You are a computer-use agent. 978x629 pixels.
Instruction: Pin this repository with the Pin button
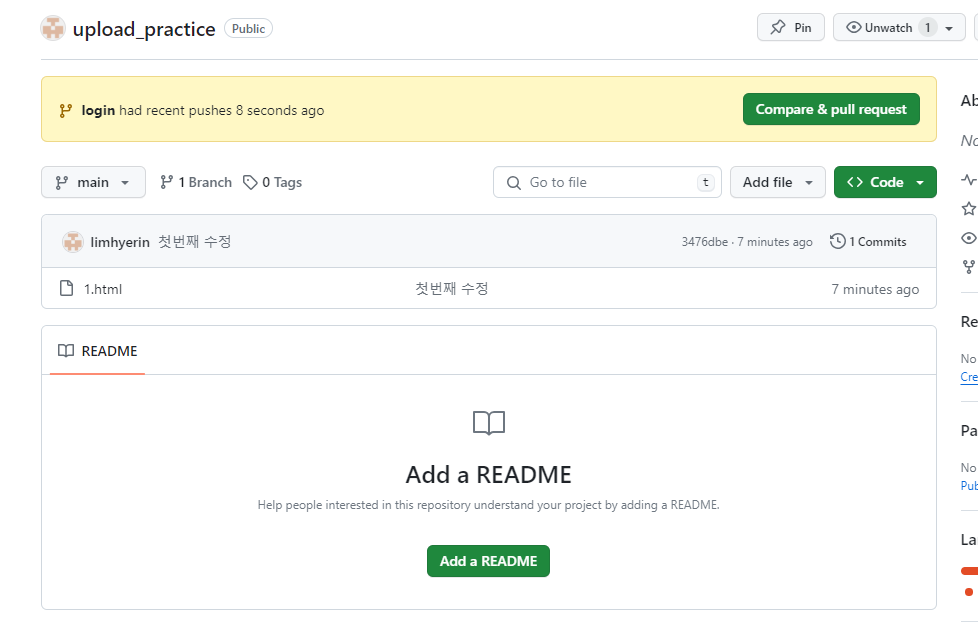pos(791,27)
